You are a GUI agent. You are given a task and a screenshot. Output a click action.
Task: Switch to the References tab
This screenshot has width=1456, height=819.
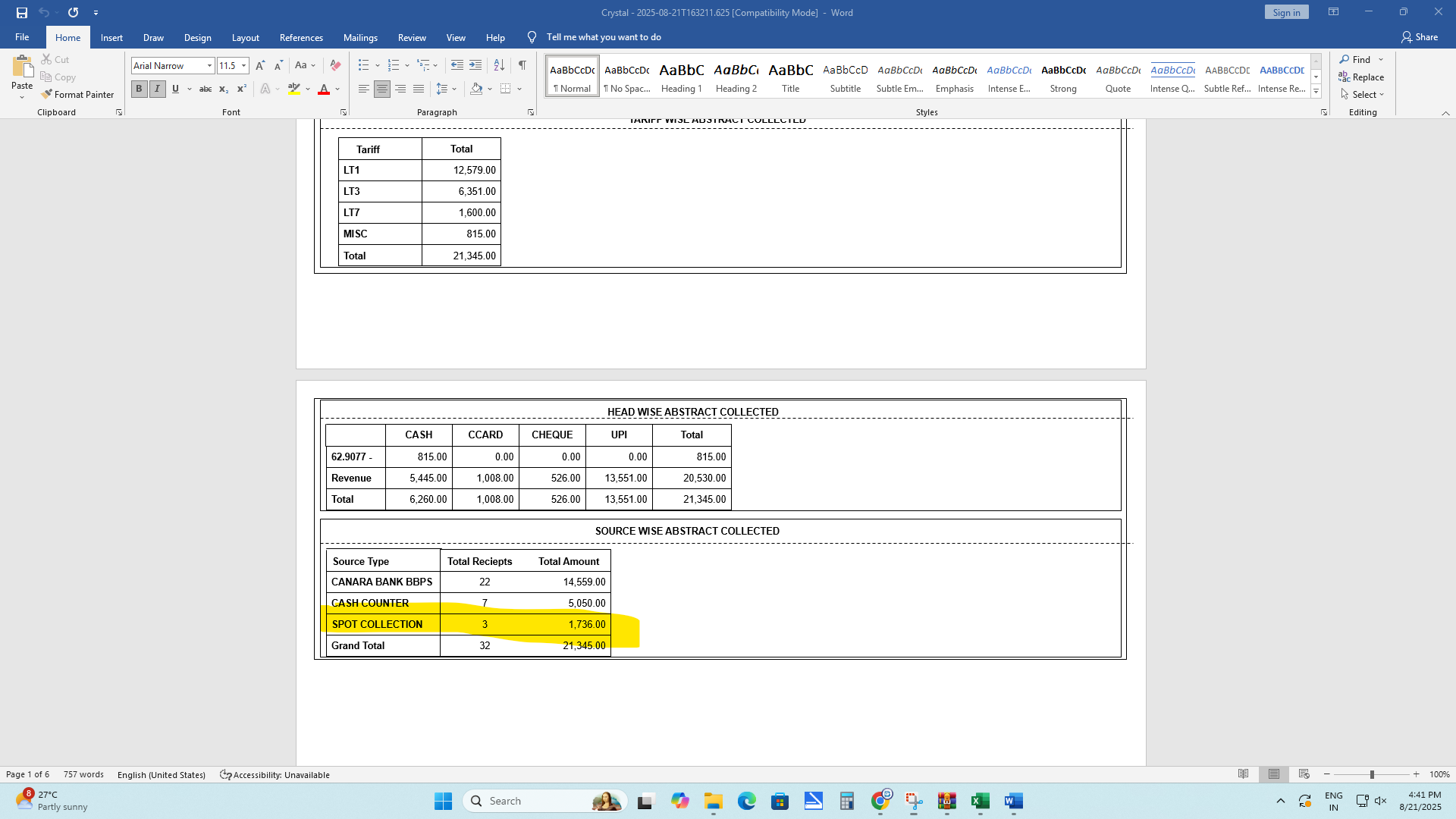click(301, 37)
